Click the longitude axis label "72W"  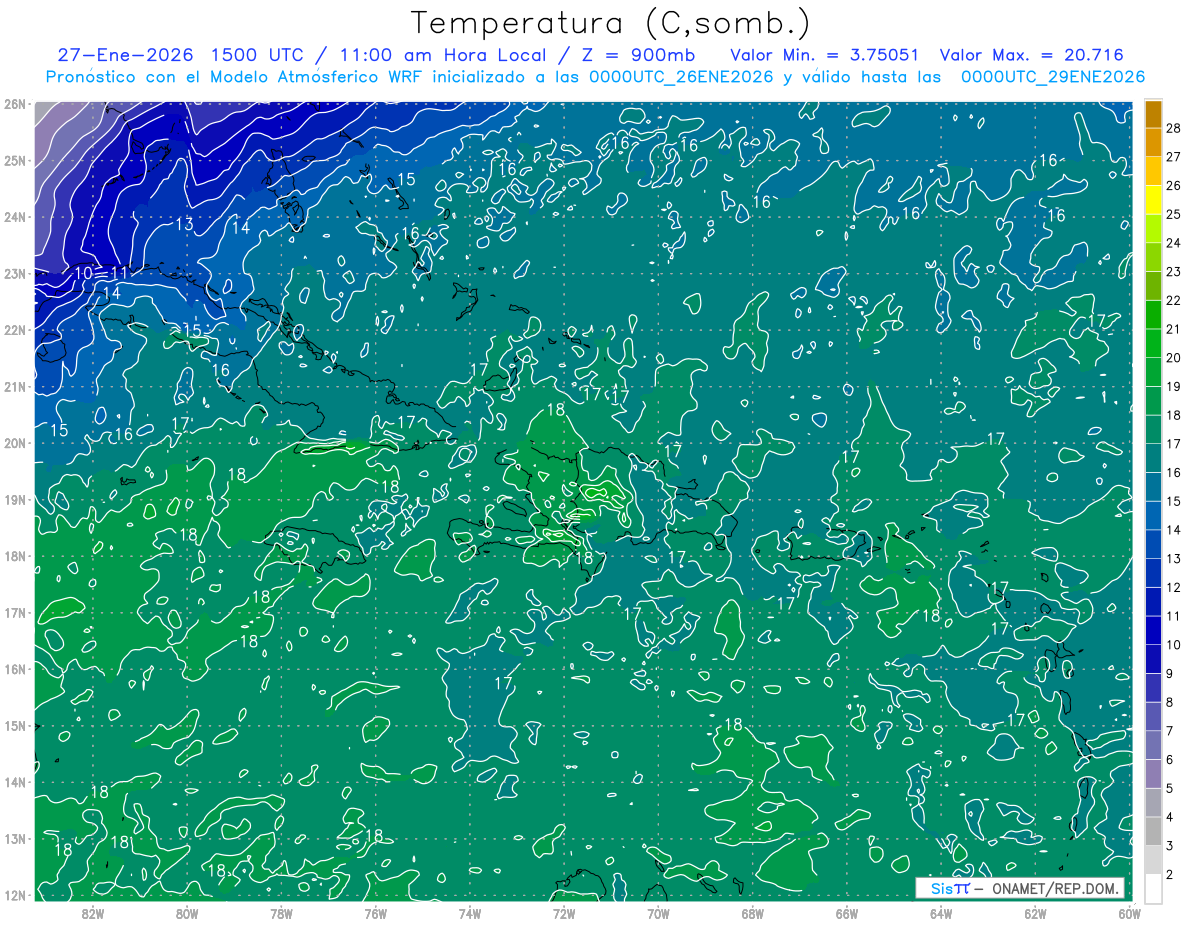pyautogui.click(x=564, y=913)
